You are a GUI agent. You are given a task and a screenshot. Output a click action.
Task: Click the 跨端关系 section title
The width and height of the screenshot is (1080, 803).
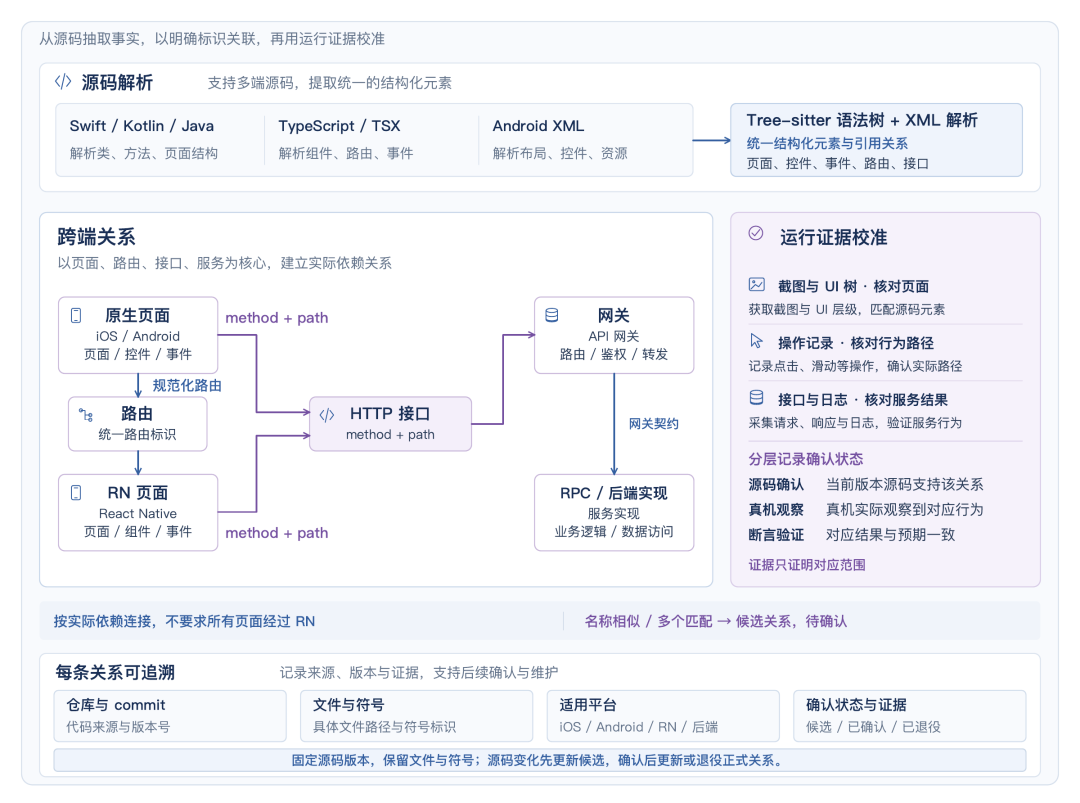96,237
